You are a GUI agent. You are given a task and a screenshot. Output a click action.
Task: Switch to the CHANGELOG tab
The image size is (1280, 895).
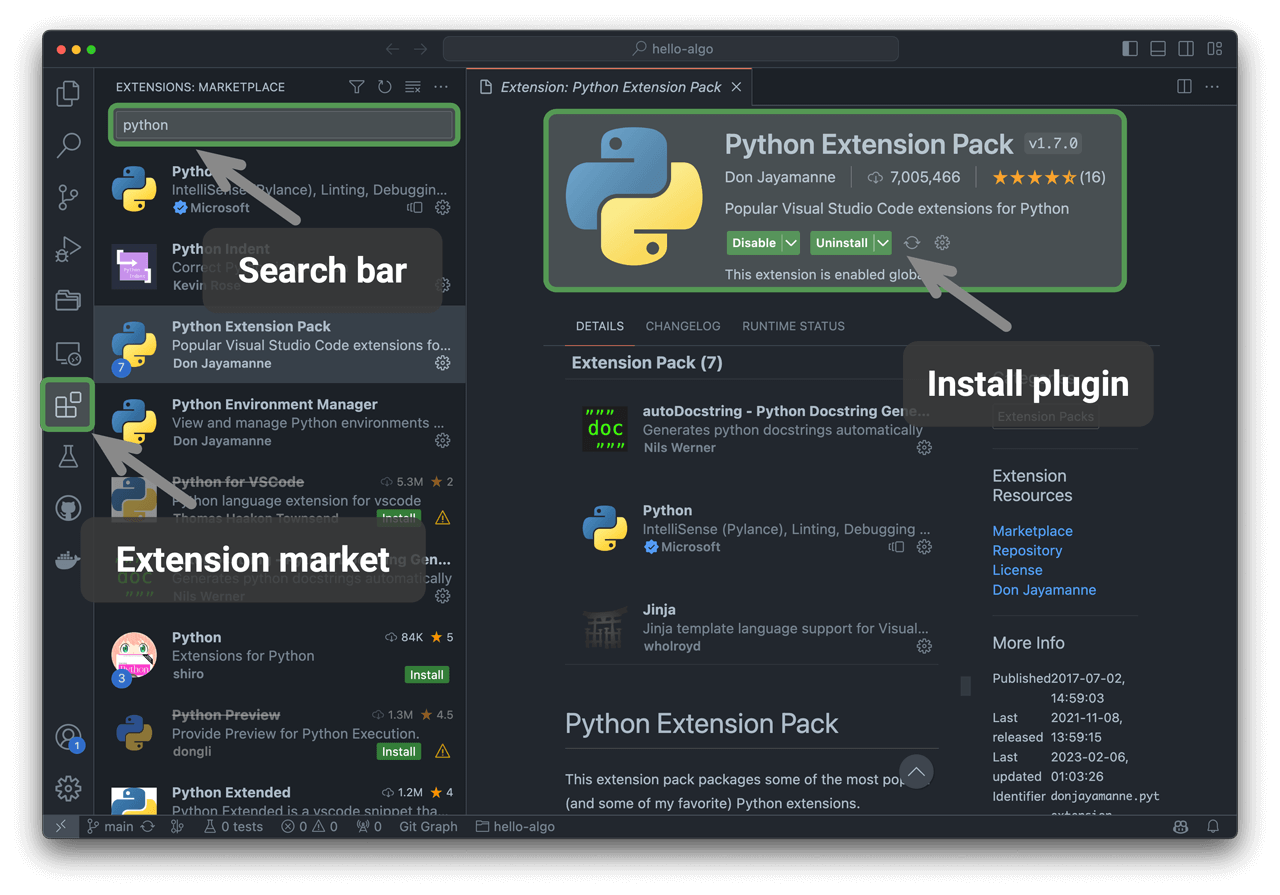(683, 326)
